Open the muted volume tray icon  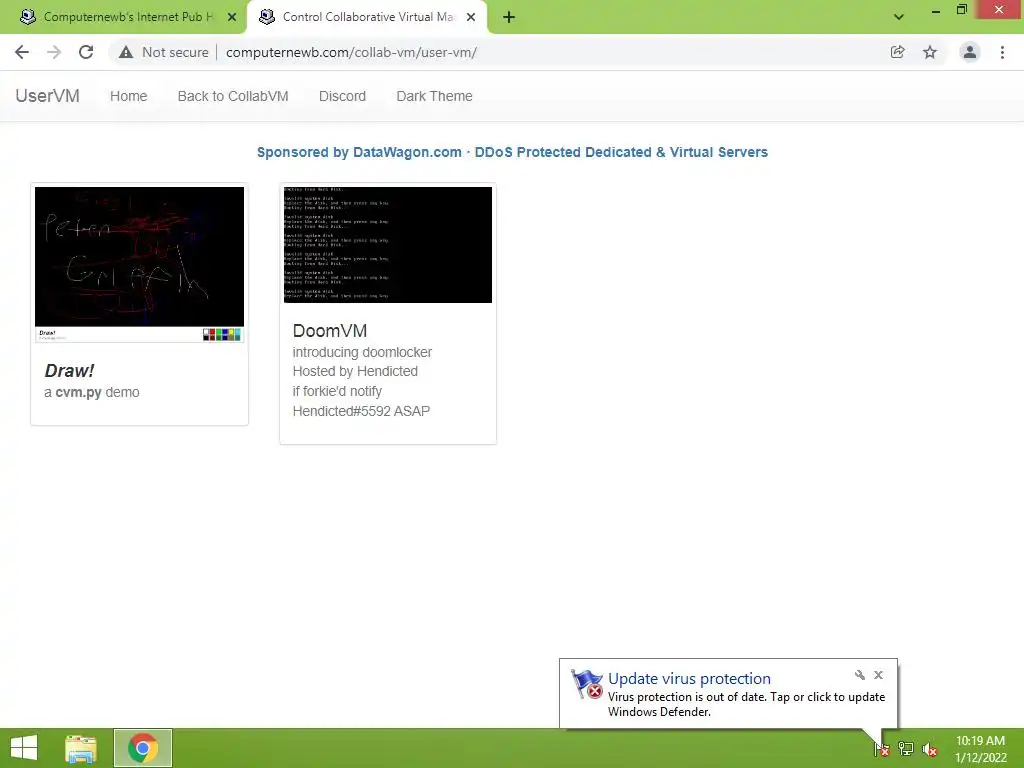[930, 750]
